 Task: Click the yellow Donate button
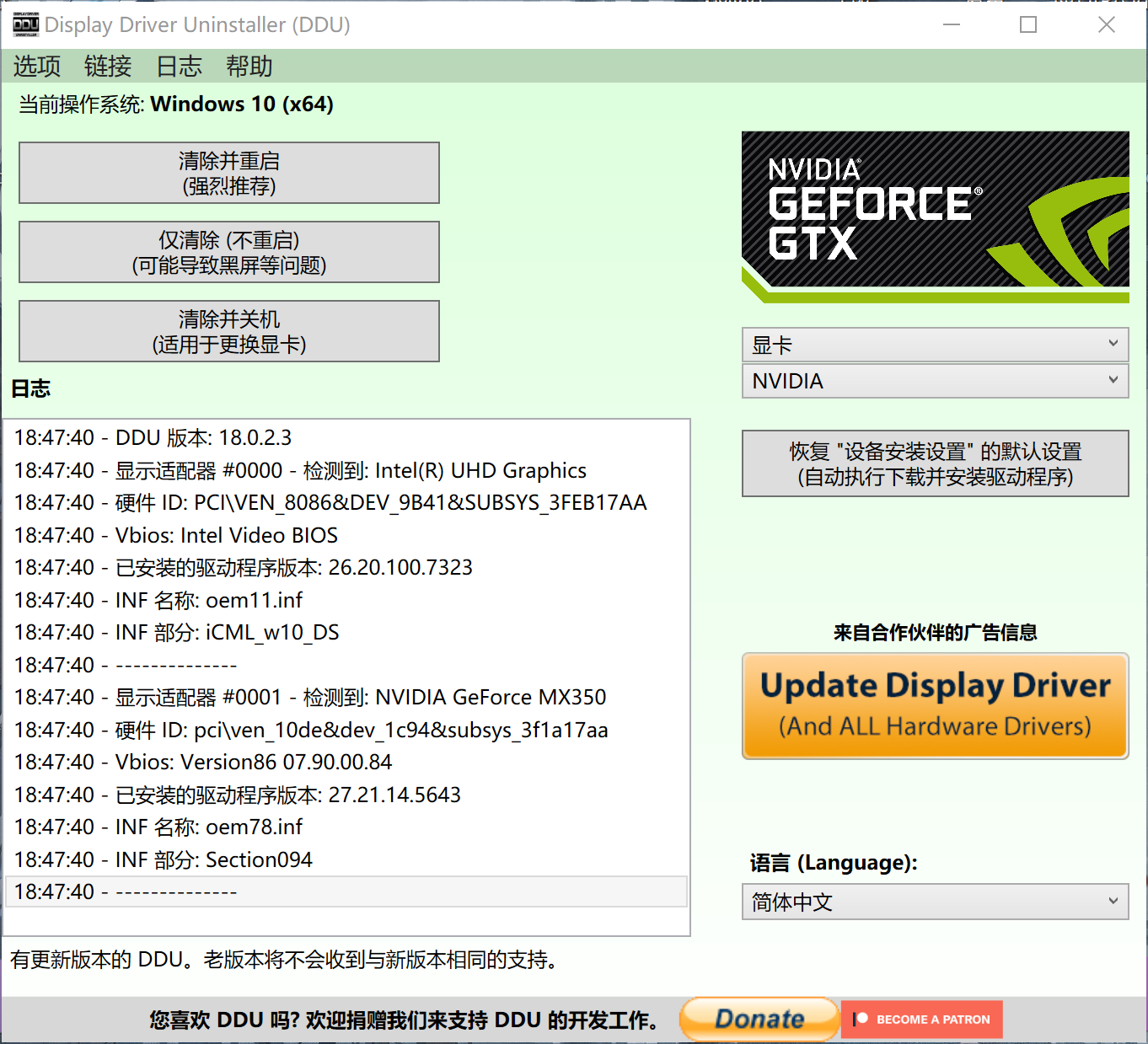point(759,1020)
